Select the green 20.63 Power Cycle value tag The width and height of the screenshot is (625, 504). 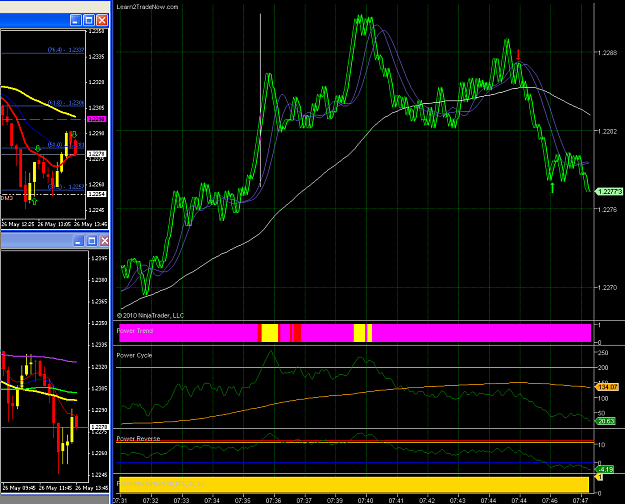[x=605, y=421]
